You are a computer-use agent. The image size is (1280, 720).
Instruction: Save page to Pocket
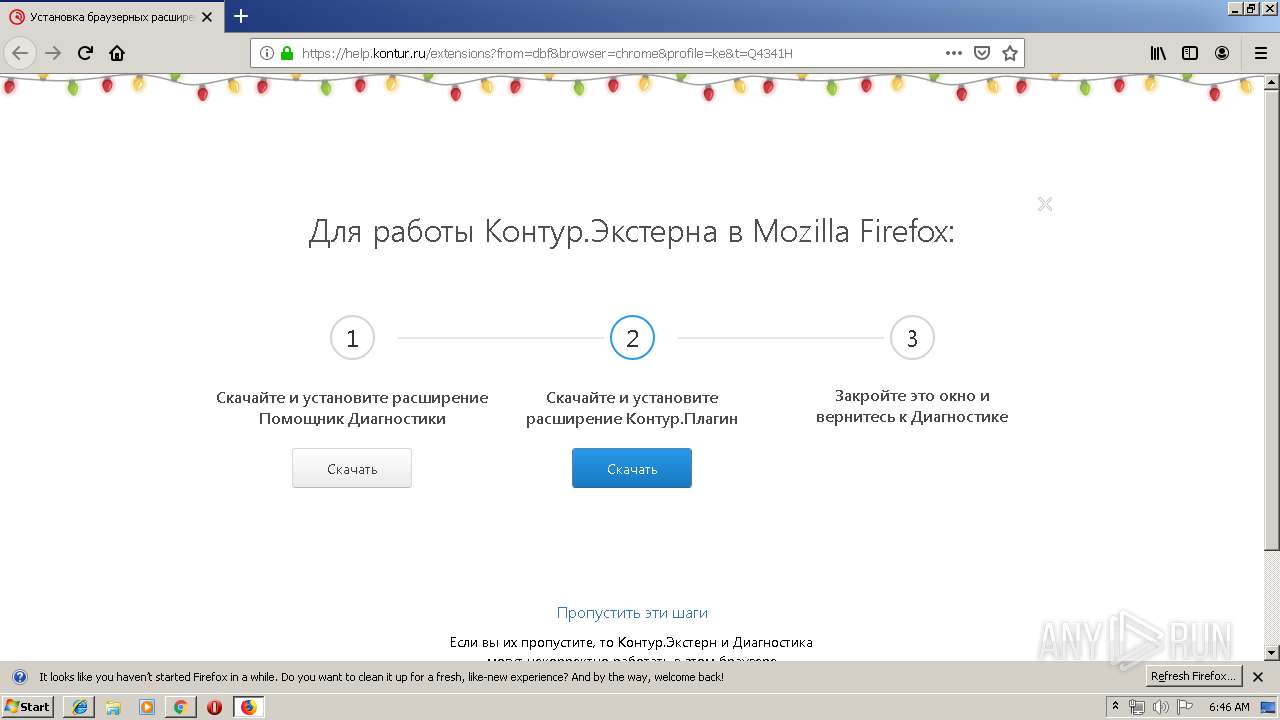click(x=982, y=53)
